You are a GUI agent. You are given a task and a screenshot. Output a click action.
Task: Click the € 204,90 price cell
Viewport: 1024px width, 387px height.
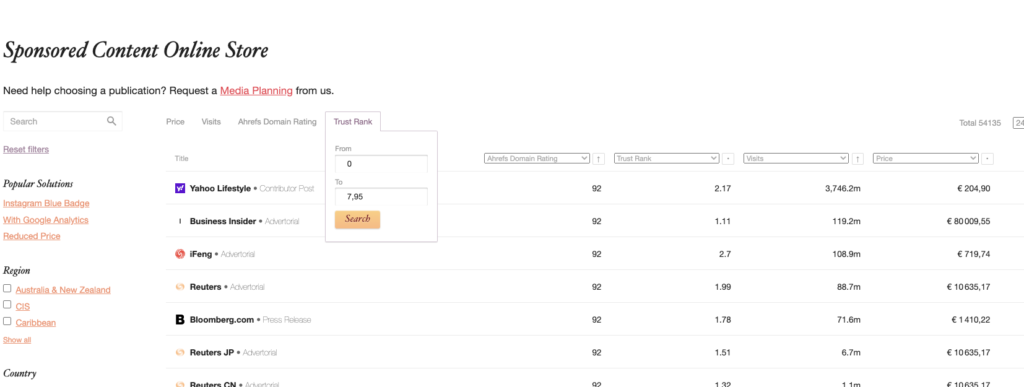point(974,188)
